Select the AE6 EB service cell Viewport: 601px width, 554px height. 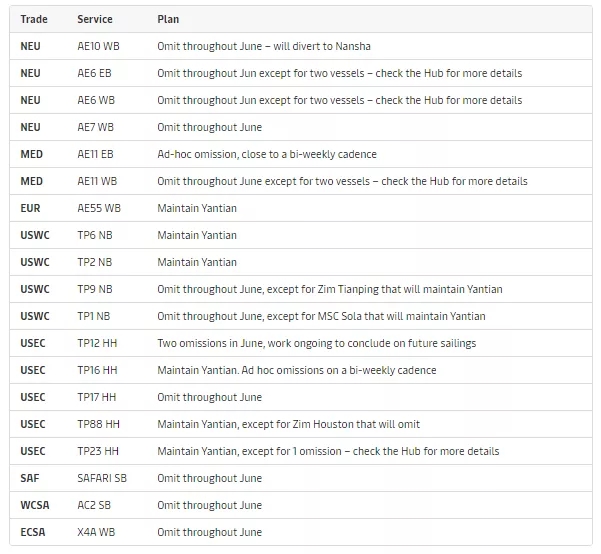pos(95,74)
